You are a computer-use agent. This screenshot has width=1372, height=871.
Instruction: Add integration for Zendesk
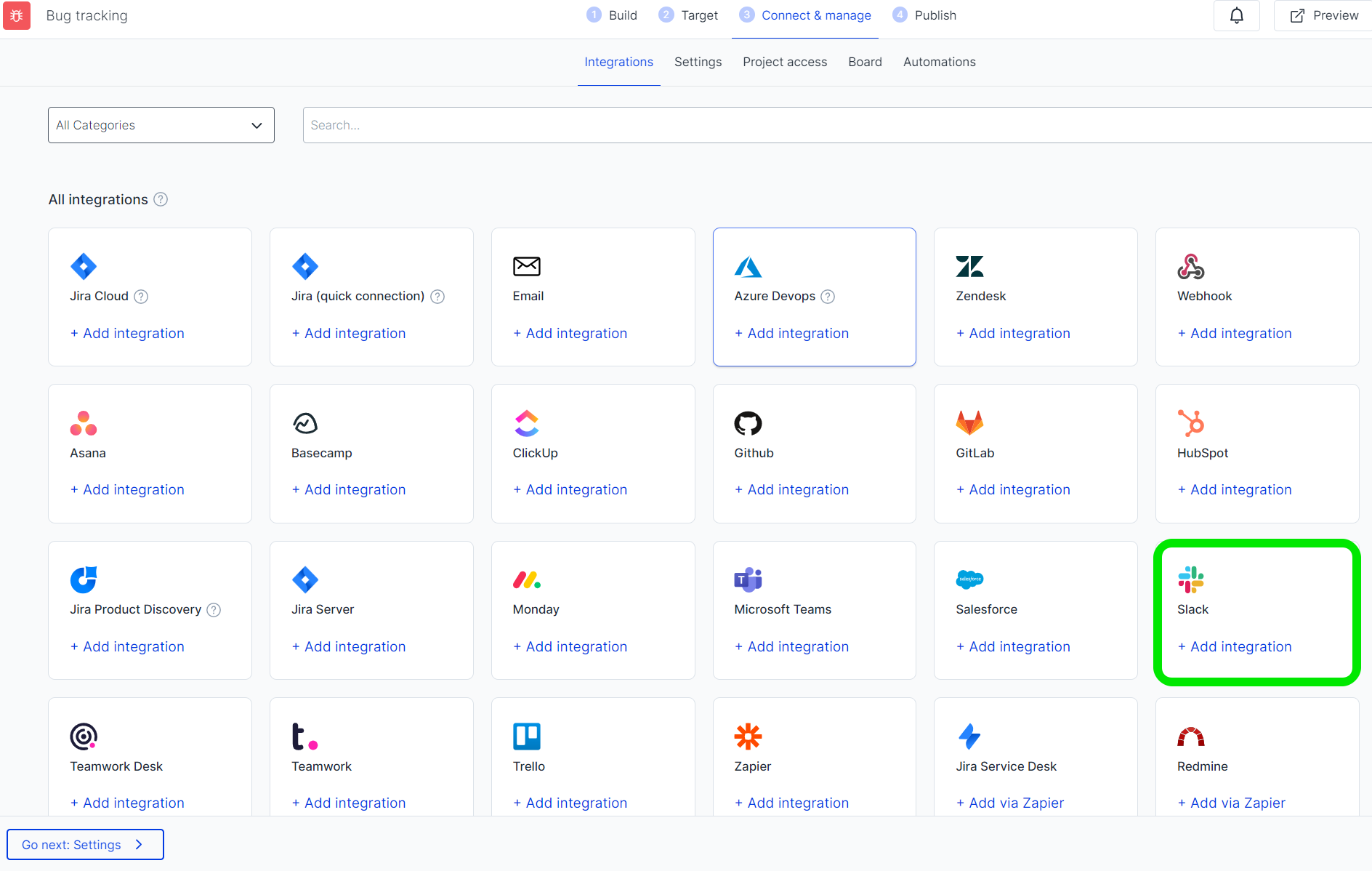1013,333
